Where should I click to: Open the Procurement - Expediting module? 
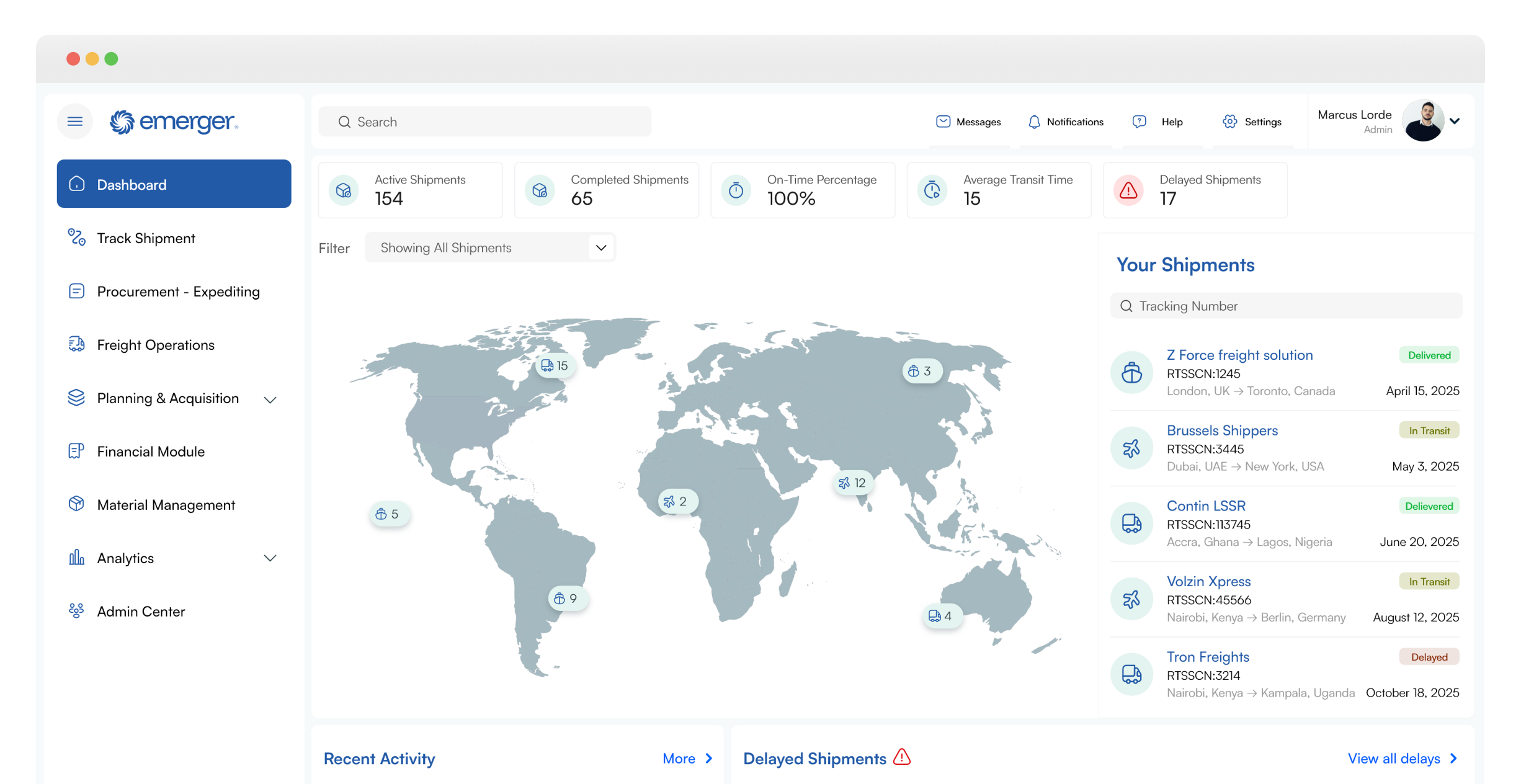point(178,291)
